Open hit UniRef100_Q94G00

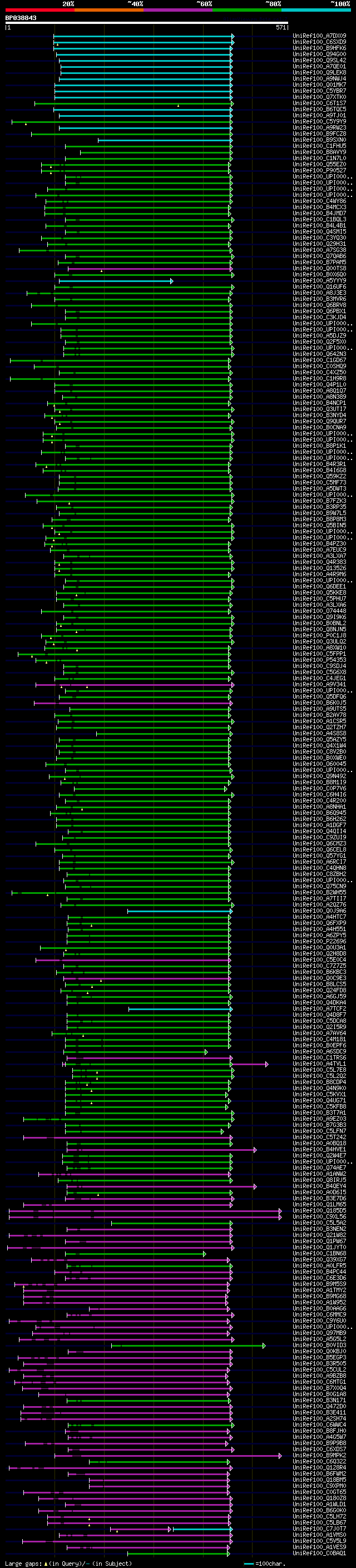pos(319,54)
